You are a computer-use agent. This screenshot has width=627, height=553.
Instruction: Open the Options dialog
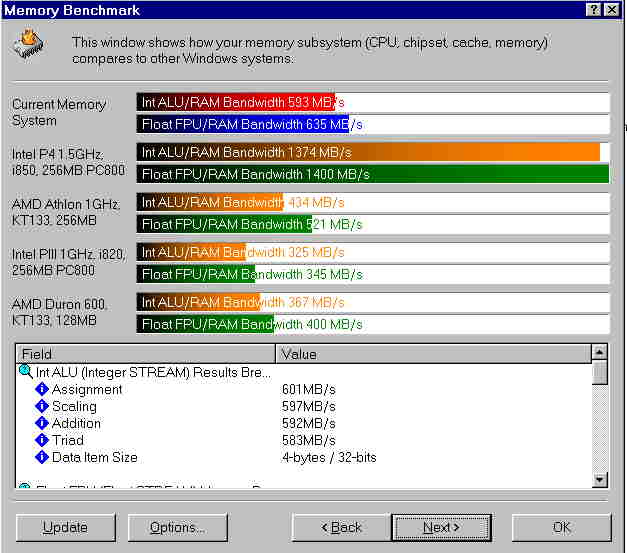(x=178, y=527)
